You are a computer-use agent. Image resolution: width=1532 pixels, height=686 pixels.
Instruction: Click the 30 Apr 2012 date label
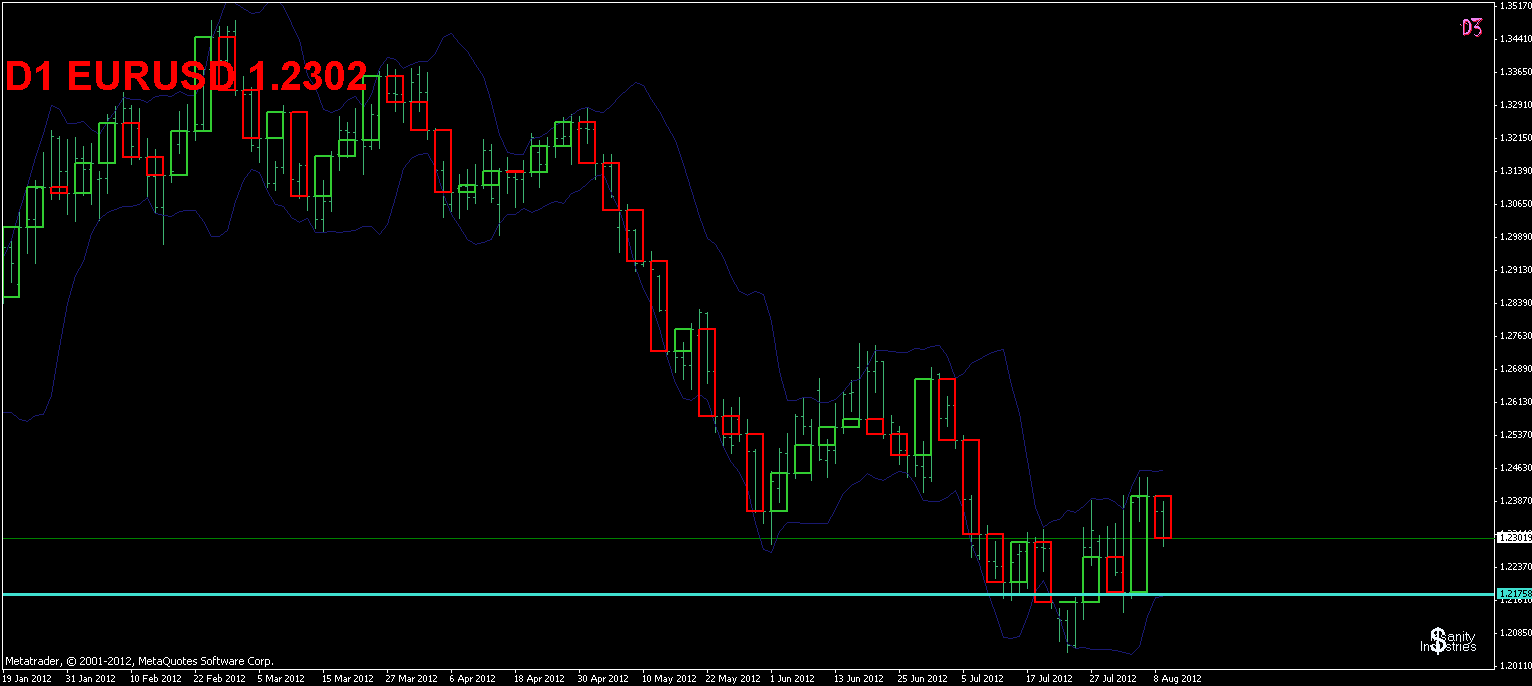(603, 678)
